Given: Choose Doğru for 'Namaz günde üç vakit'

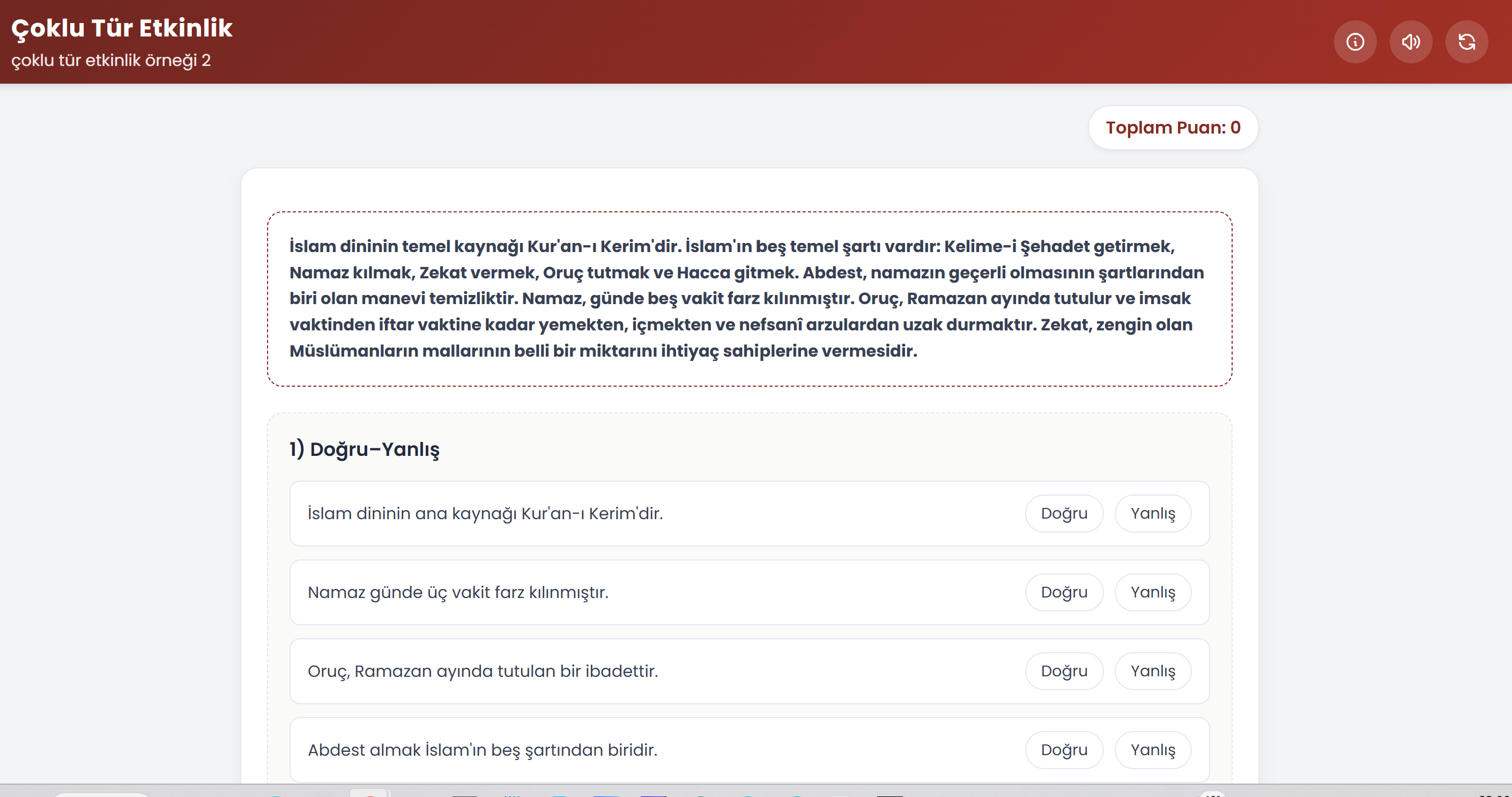Looking at the screenshot, I should click(x=1064, y=592).
